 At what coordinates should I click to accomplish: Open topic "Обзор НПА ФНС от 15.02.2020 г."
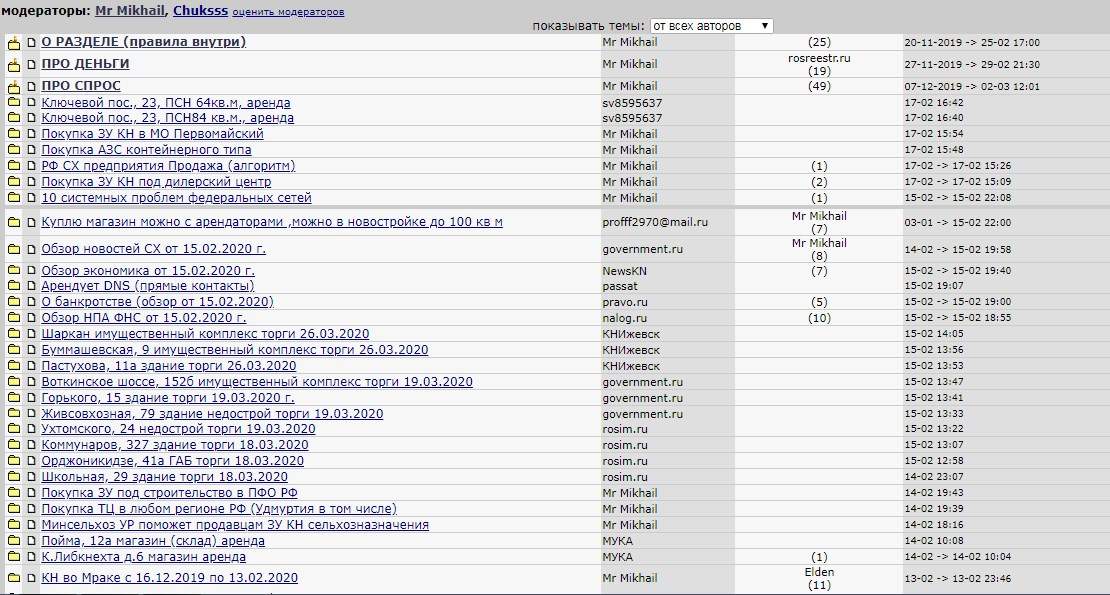click(x=144, y=318)
